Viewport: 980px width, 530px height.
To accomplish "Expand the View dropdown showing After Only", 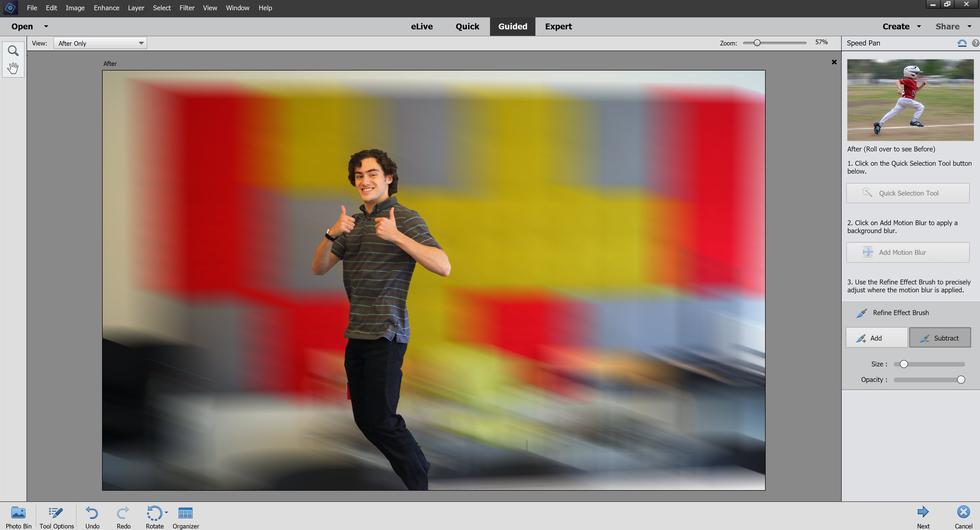I will pos(101,43).
